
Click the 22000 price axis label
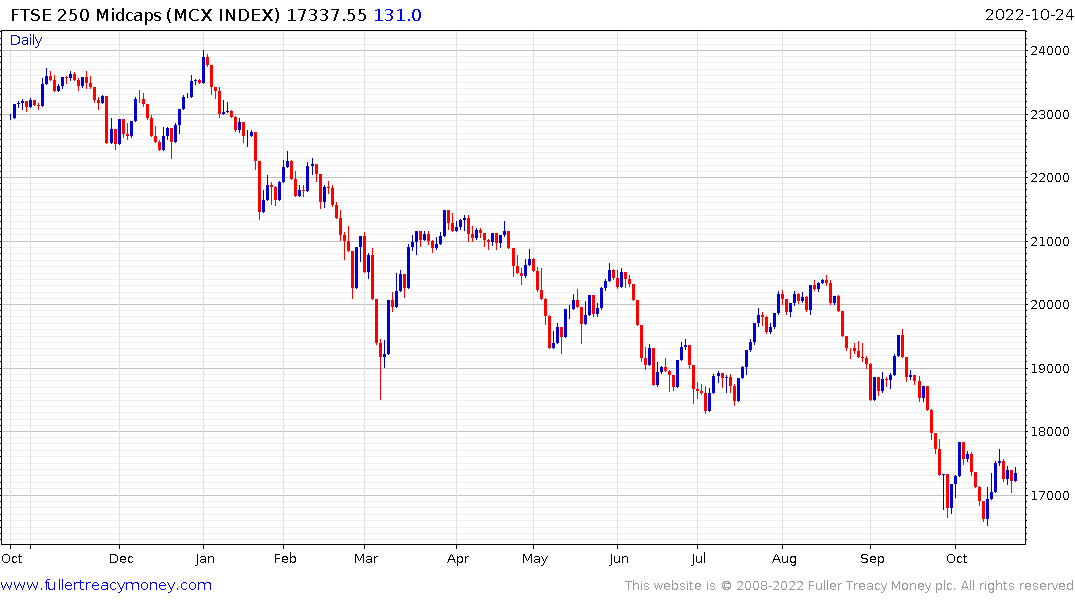click(1046, 178)
